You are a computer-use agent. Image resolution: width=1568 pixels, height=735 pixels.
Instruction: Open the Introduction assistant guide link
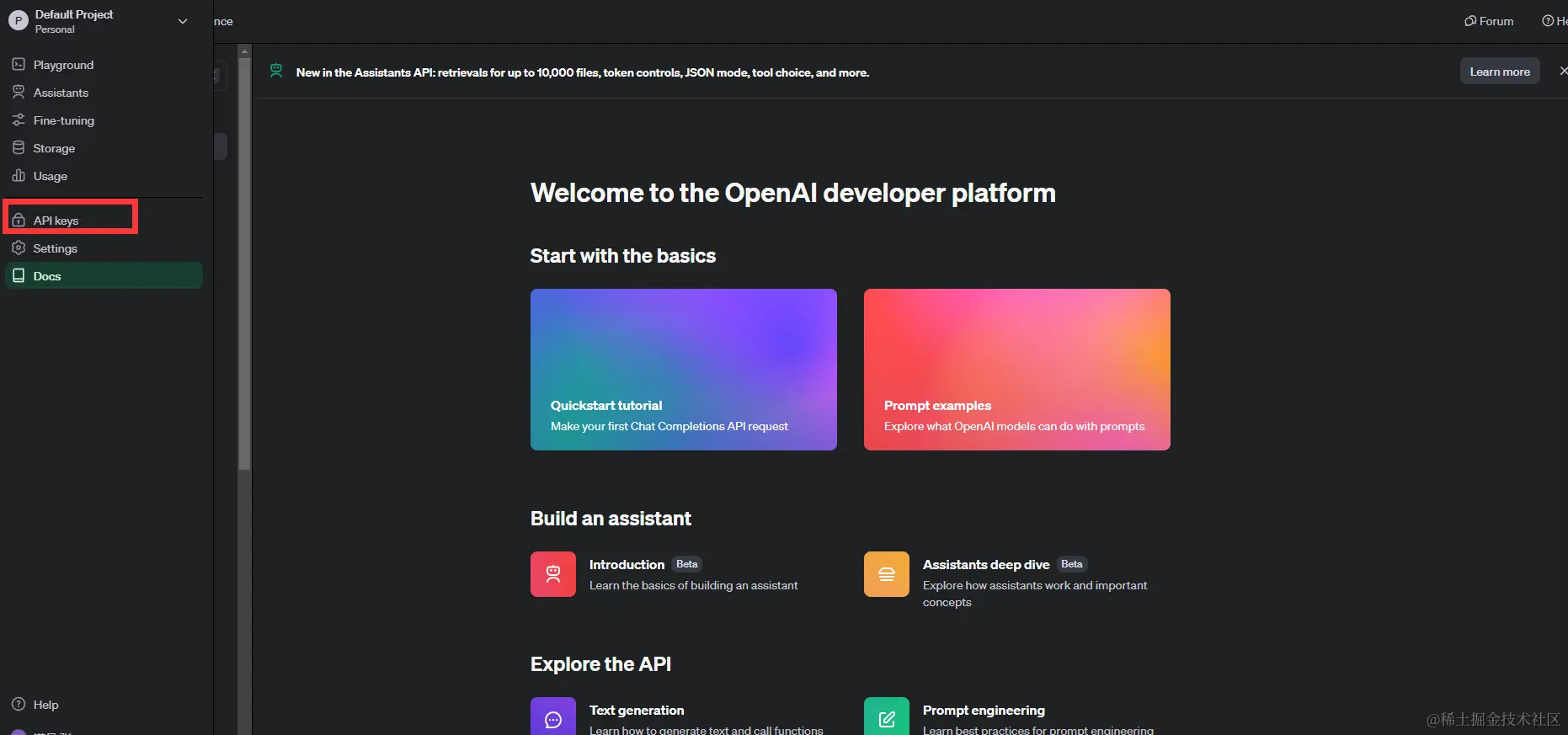[627, 564]
